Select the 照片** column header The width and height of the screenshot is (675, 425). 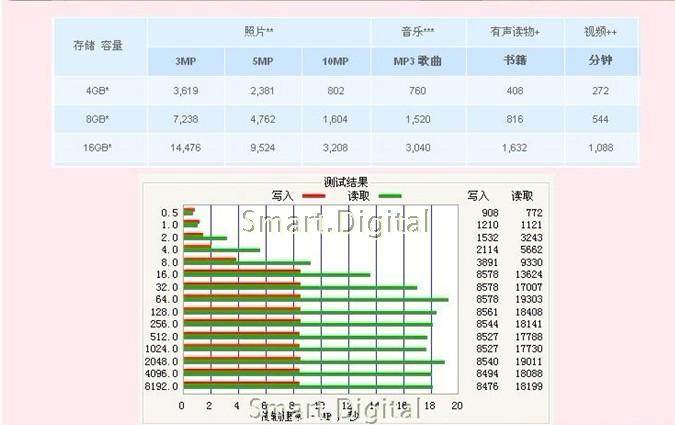click(258, 32)
